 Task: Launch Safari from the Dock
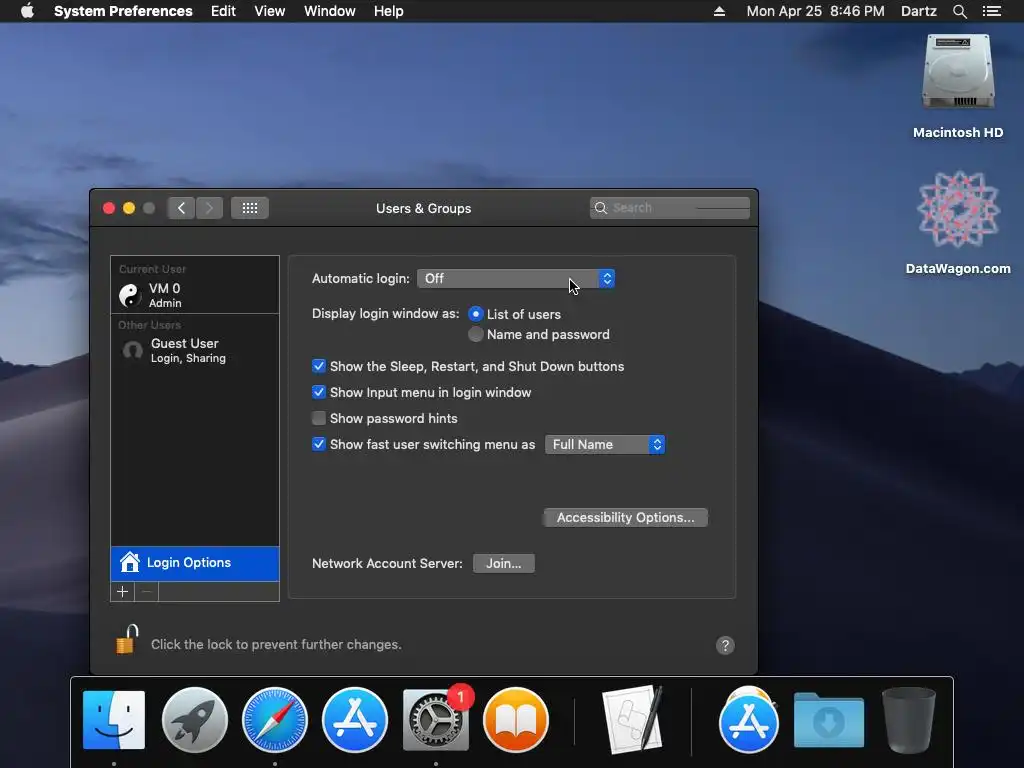[x=275, y=720]
